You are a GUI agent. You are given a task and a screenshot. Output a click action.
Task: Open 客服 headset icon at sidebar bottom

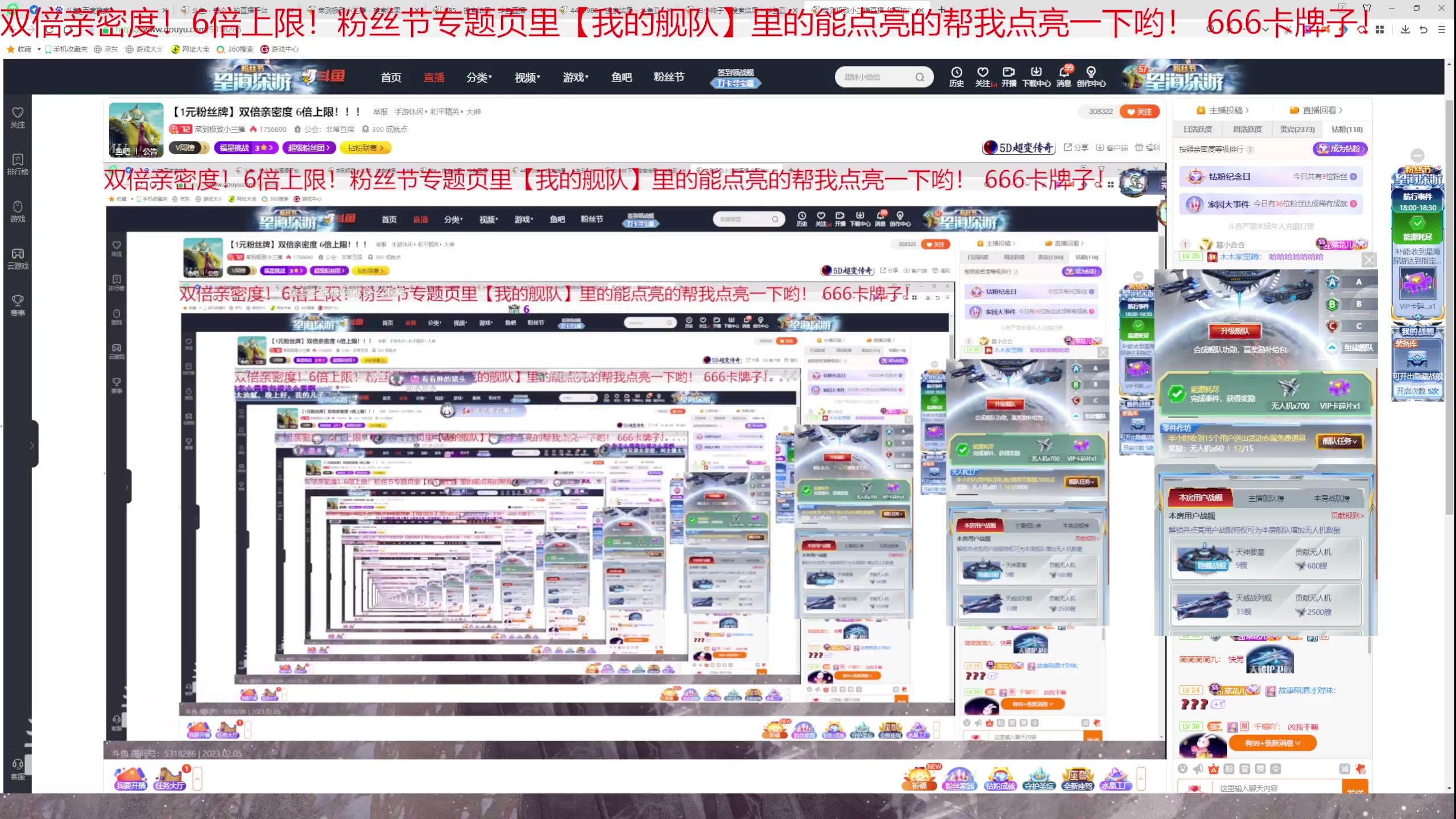(x=18, y=769)
